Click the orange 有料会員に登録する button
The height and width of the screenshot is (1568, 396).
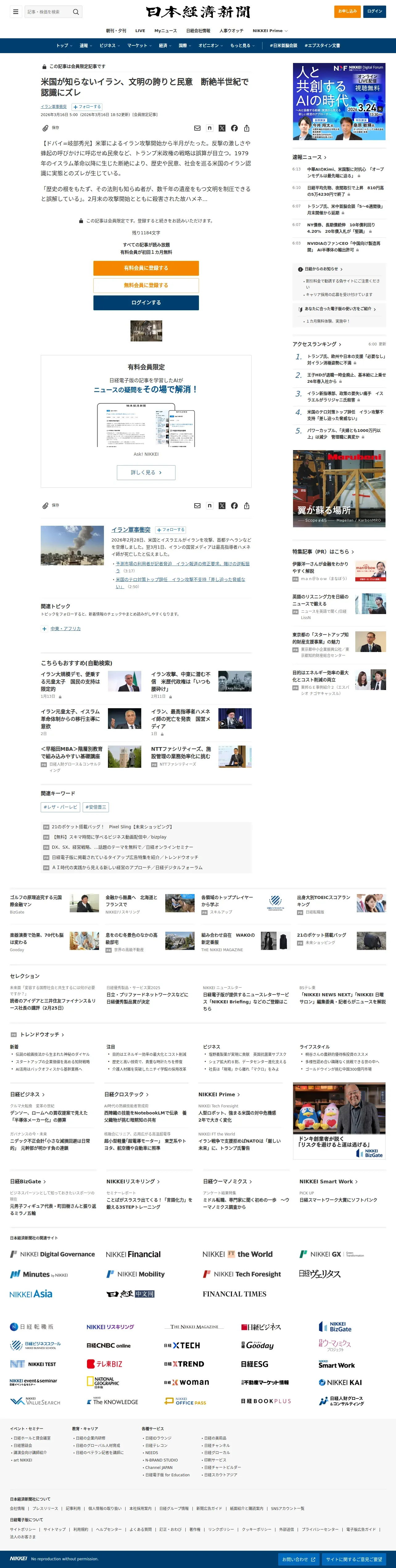[146, 268]
